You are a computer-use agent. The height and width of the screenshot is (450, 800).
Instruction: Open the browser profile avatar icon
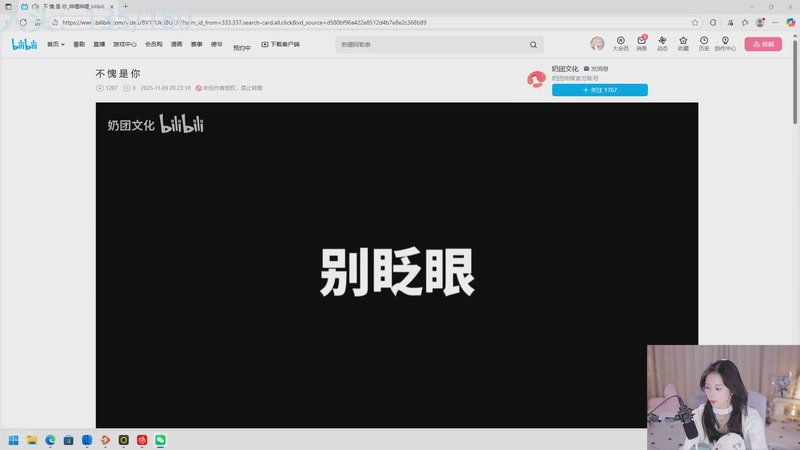[760, 22]
